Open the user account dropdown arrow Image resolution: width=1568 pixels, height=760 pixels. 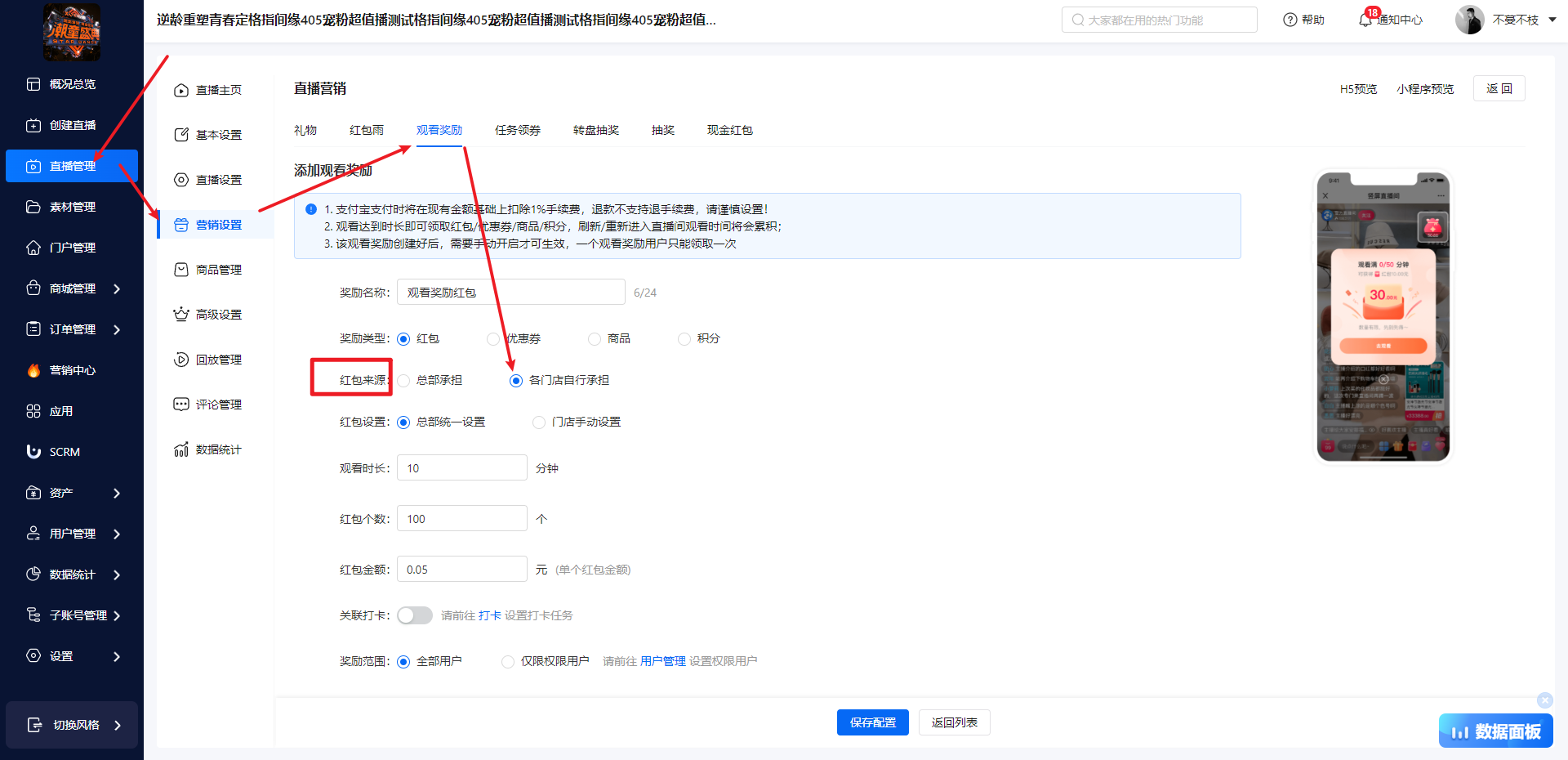1552,20
